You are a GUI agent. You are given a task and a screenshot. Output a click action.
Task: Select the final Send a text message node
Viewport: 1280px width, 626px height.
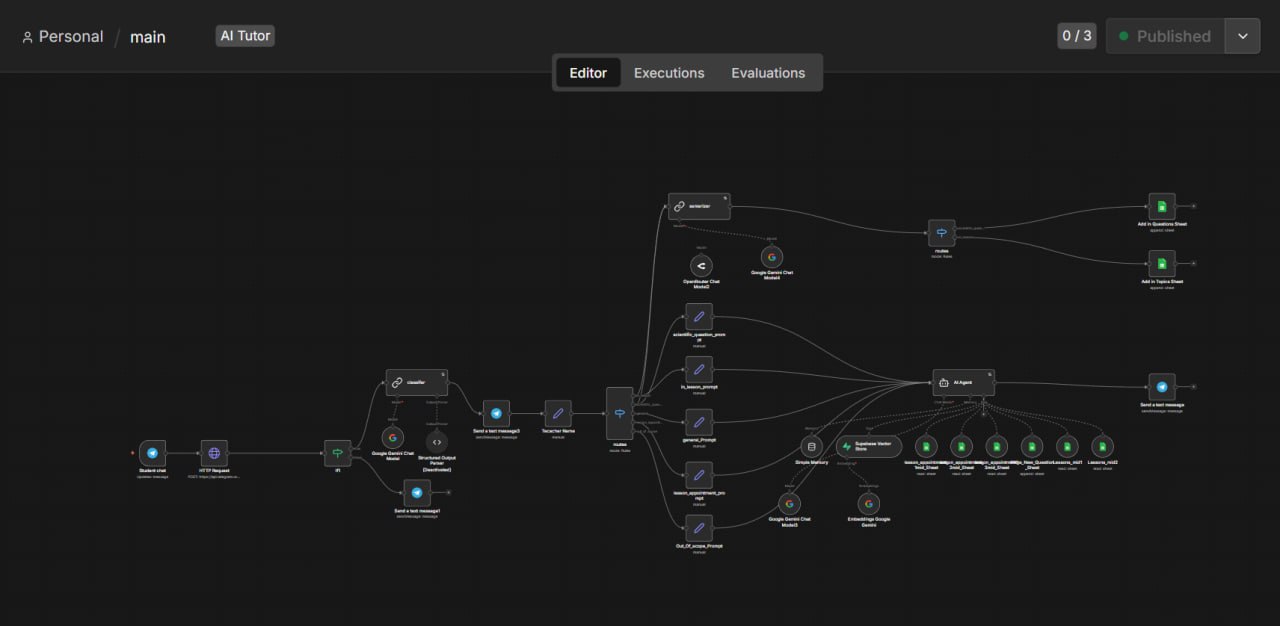(1162, 387)
